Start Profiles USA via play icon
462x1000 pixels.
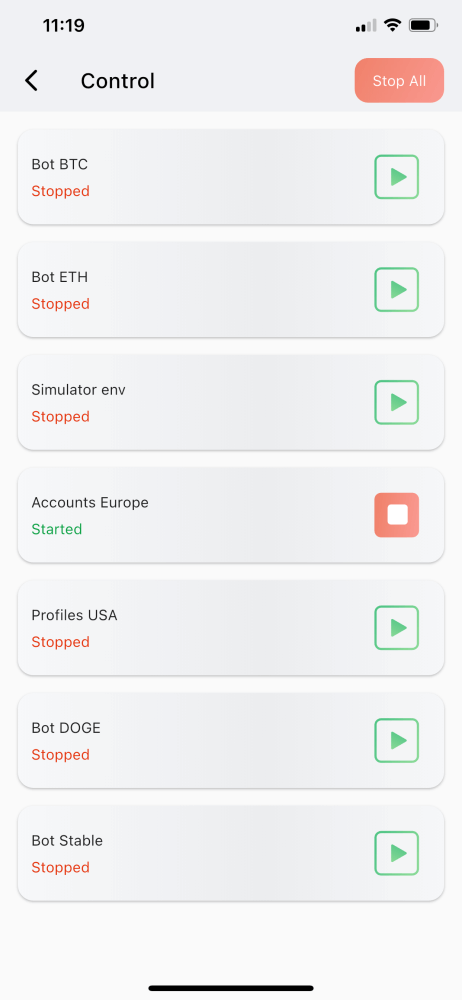396,628
